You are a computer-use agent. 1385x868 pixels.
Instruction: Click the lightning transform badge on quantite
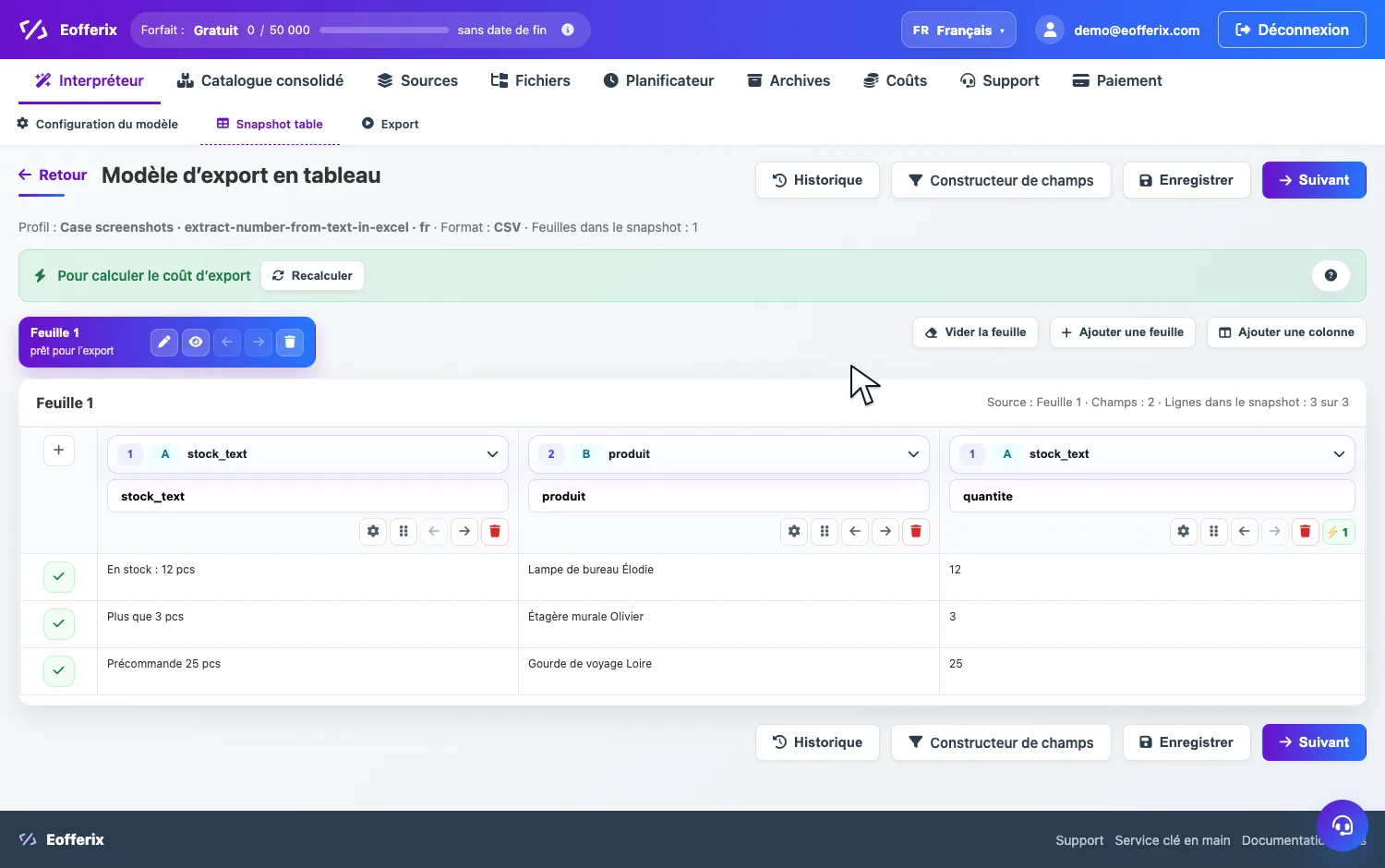pos(1339,532)
